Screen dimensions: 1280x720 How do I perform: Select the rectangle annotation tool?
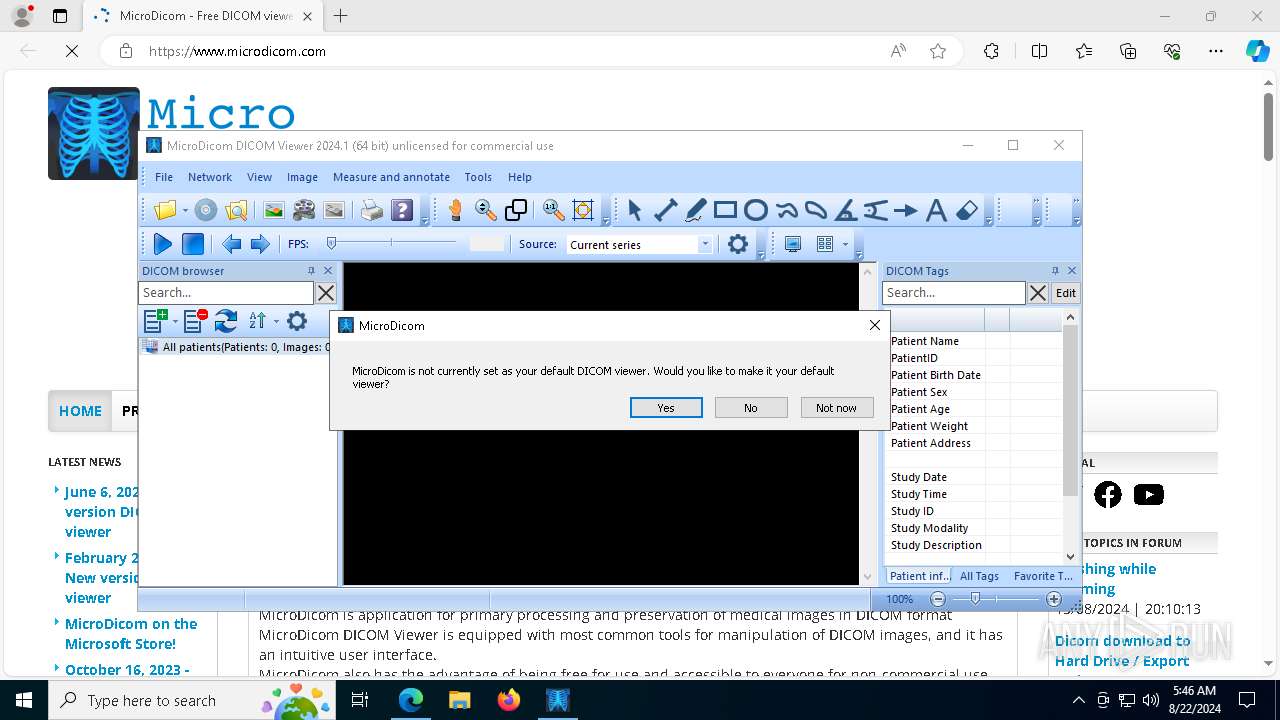click(726, 210)
